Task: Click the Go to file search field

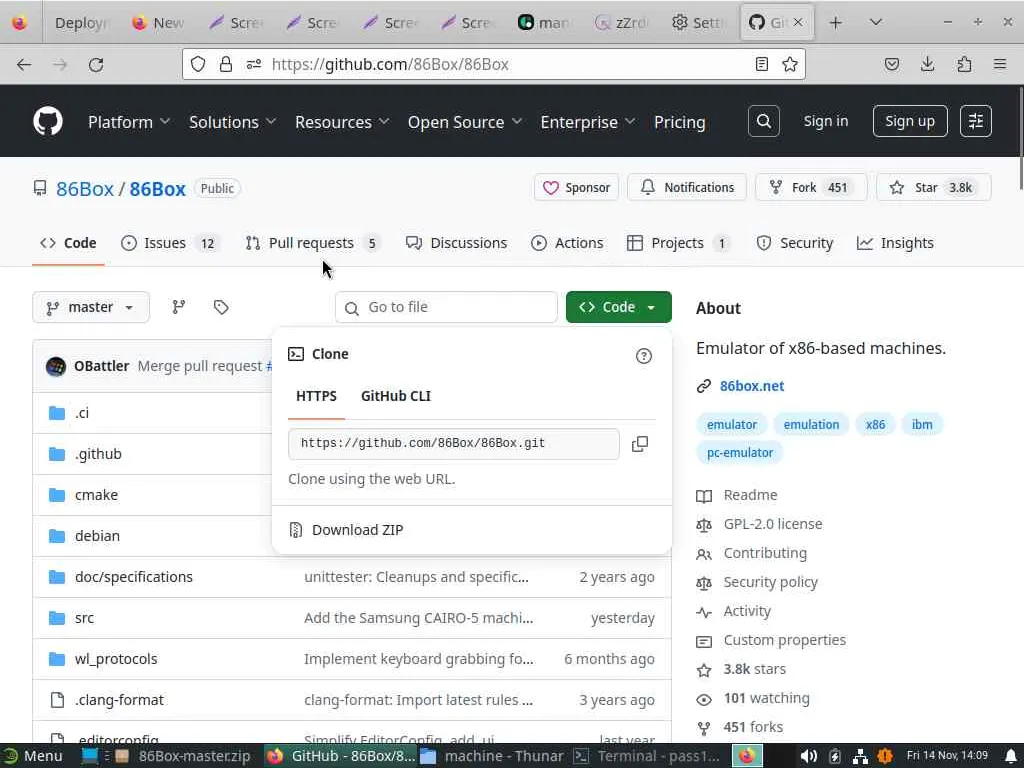Action: tap(446, 307)
